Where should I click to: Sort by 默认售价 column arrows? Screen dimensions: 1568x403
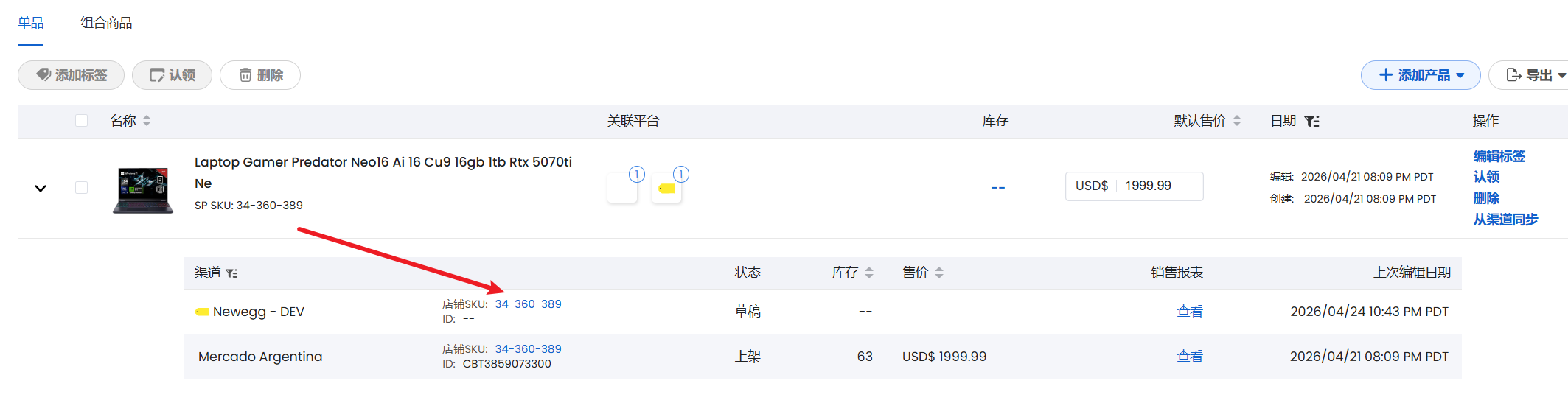(1237, 121)
